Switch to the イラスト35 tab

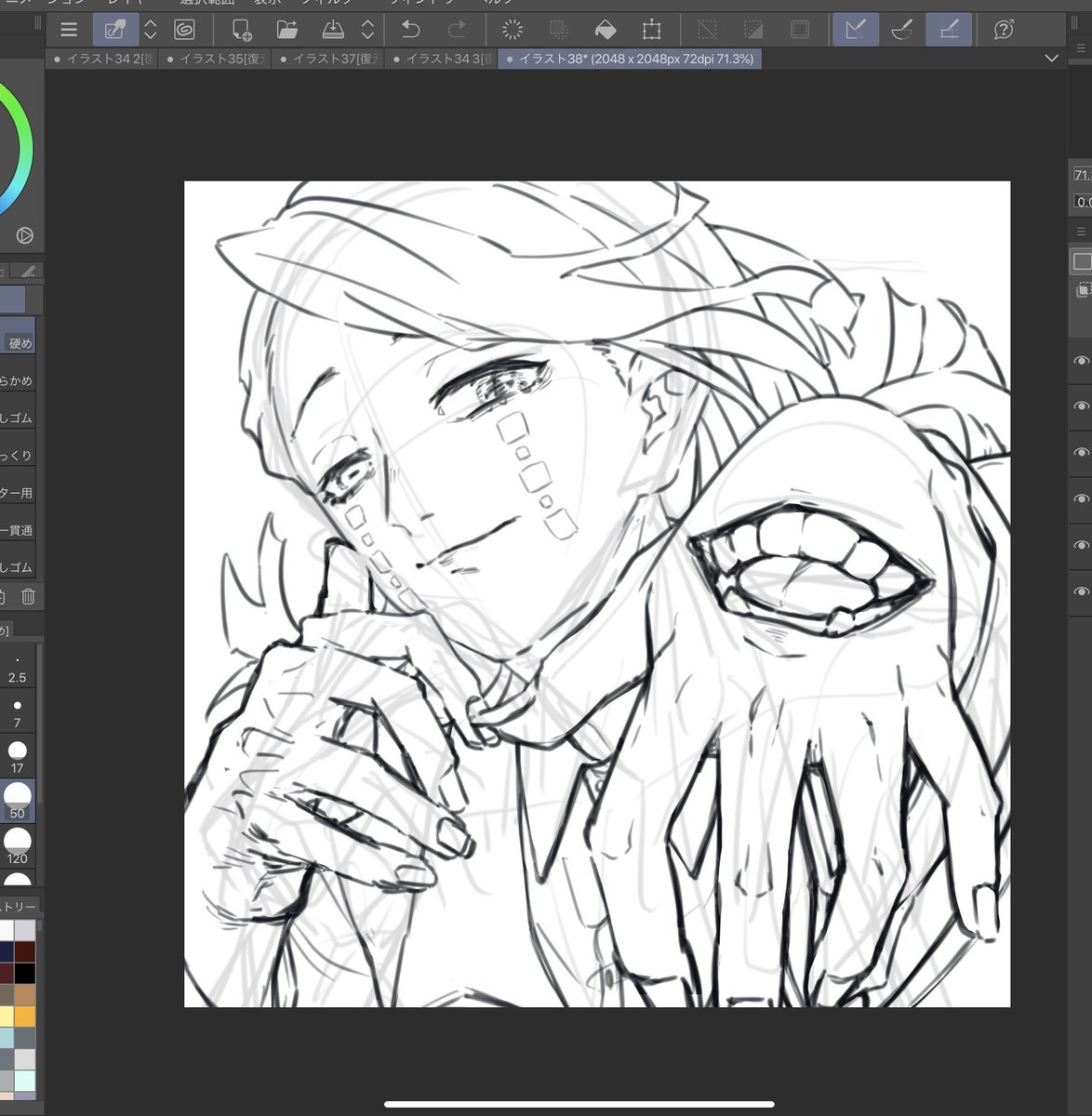(216, 60)
